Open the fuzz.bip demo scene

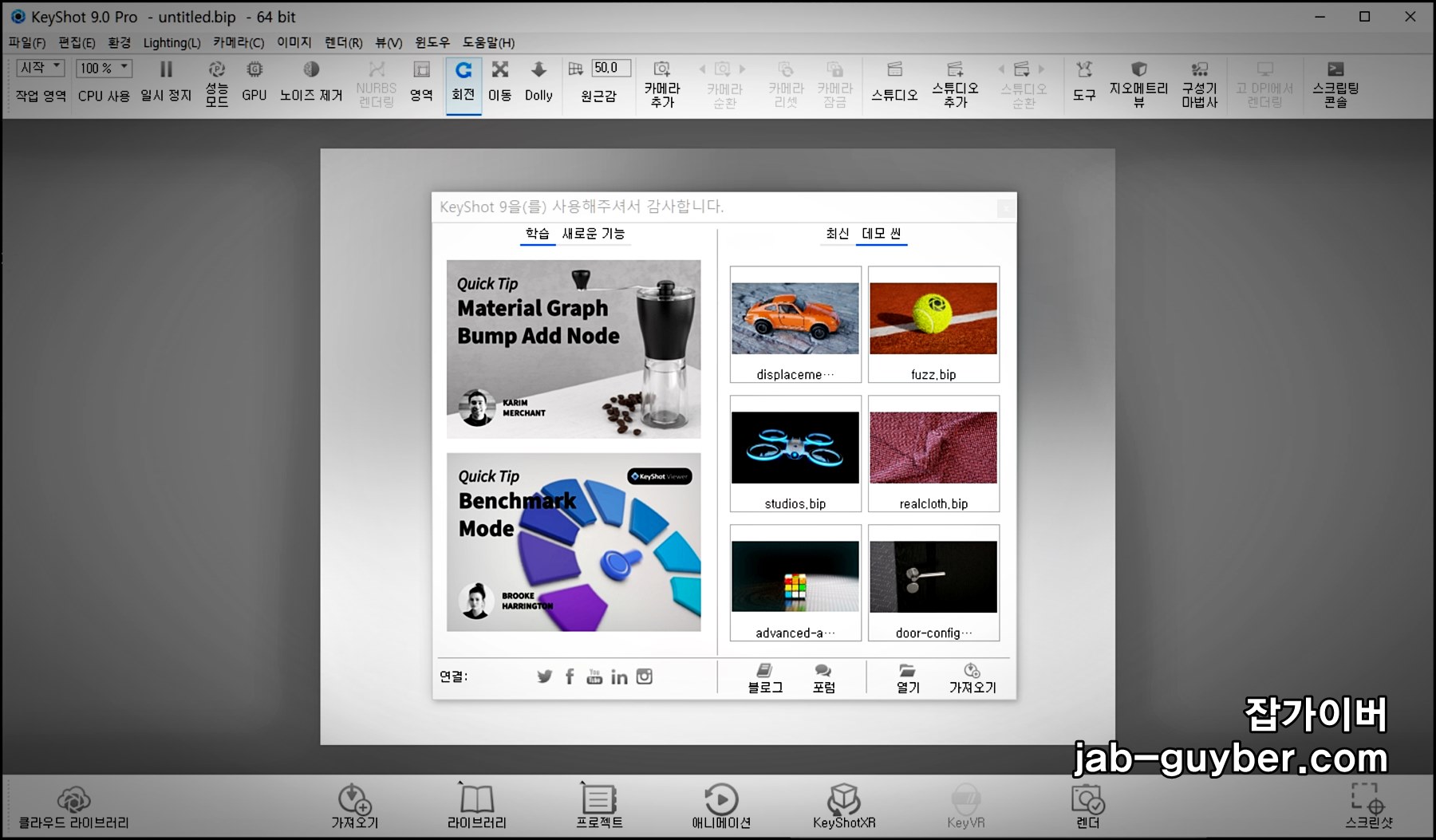coord(933,325)
